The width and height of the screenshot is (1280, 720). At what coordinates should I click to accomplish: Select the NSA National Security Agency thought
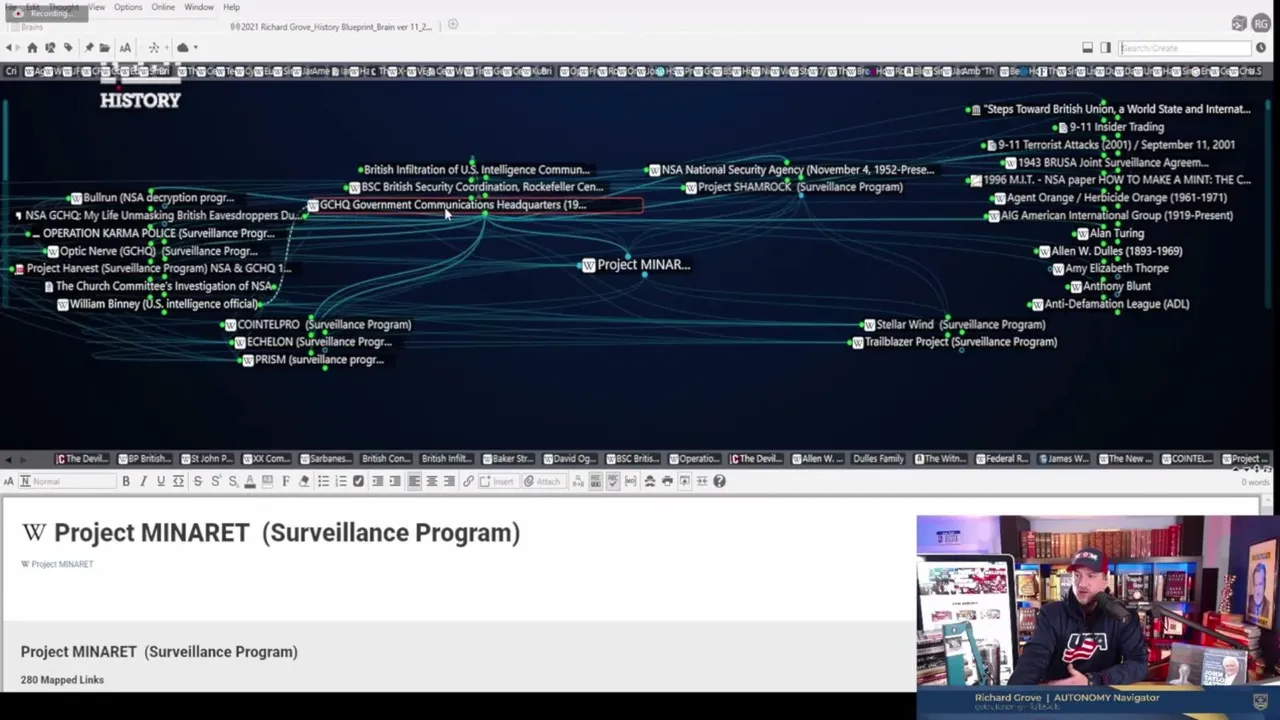click(x=790, y=170)
